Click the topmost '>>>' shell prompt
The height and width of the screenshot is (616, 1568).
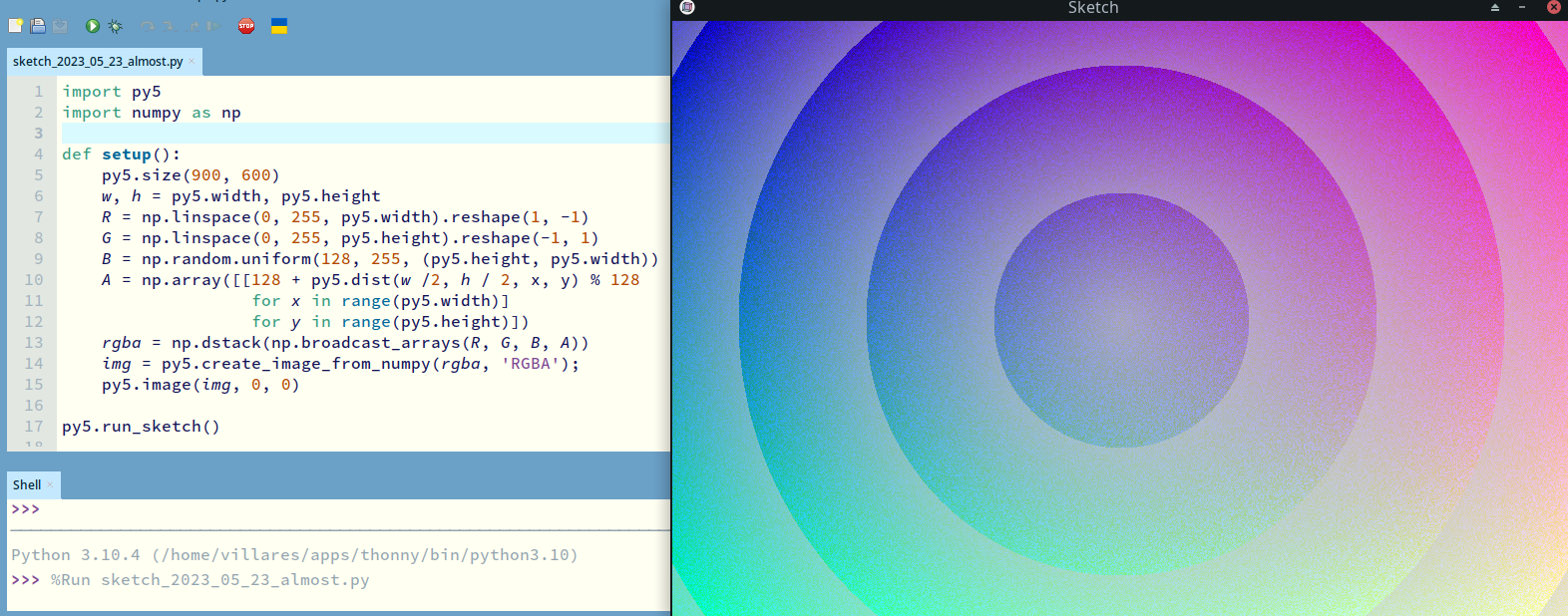[x=25, y=509]
